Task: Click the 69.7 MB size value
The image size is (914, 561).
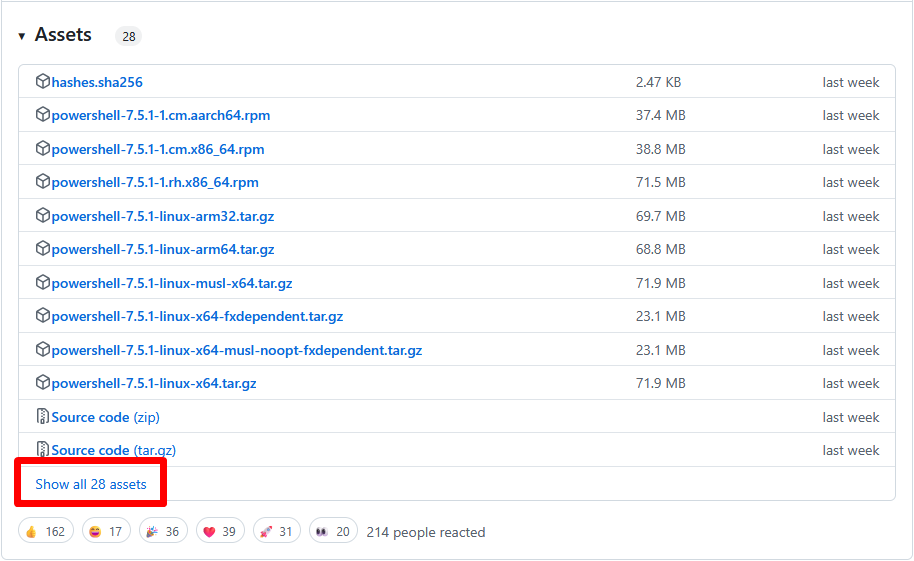Action: point(660,216)
